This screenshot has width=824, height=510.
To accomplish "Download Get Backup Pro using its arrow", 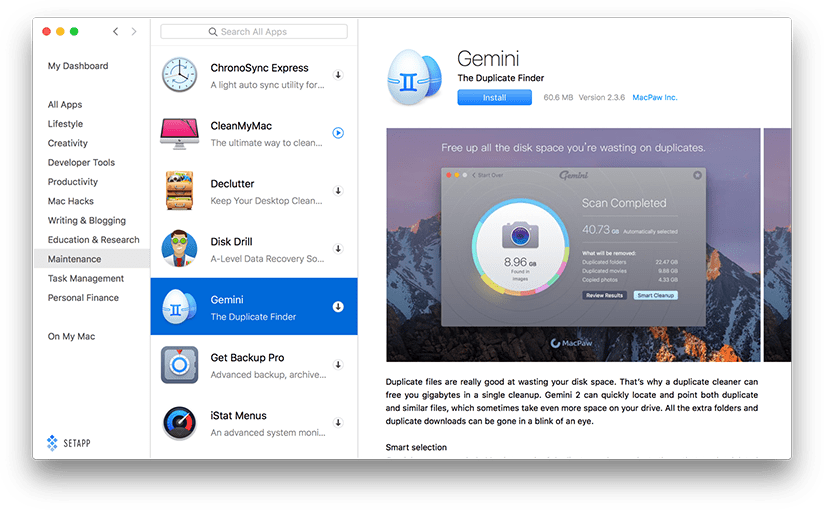I will (338, 364).
